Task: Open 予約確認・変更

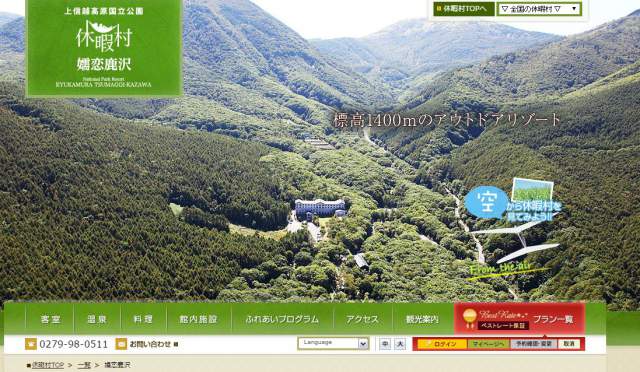Action: point(534,344)
